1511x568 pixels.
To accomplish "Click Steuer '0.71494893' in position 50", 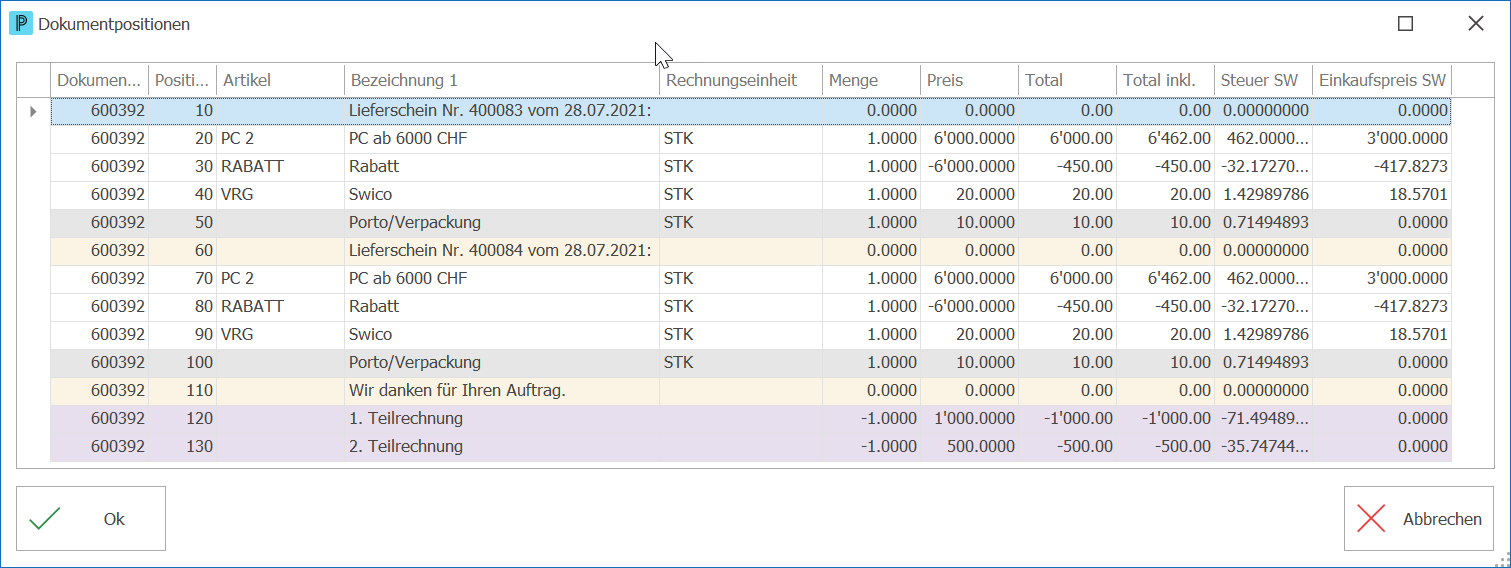I will (x=1265, y=222).
